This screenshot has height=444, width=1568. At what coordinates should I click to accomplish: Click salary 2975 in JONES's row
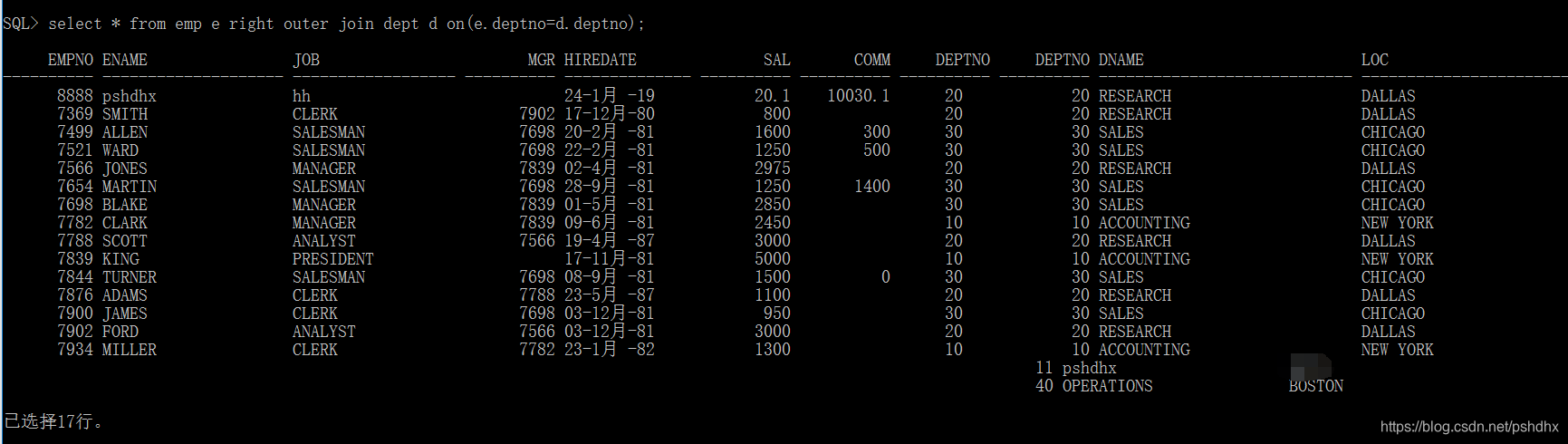click(x=773, y=169)
